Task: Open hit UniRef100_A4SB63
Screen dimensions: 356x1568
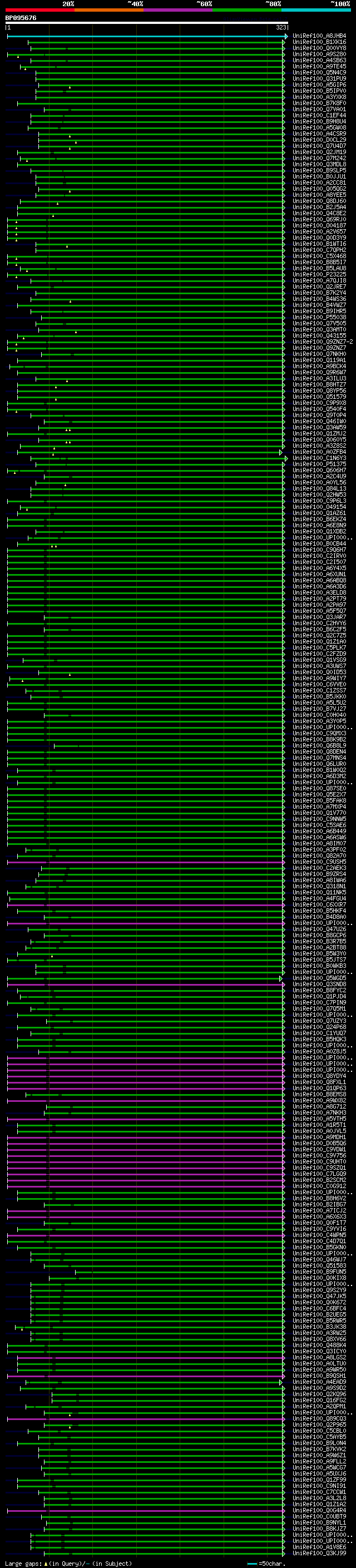Action: click(319, 60)
